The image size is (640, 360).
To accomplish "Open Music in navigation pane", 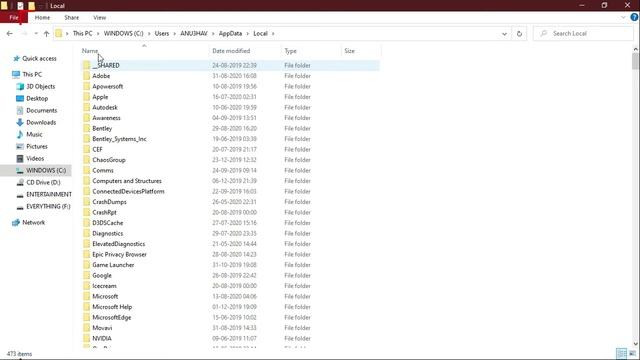I will [x=34, y=134].
